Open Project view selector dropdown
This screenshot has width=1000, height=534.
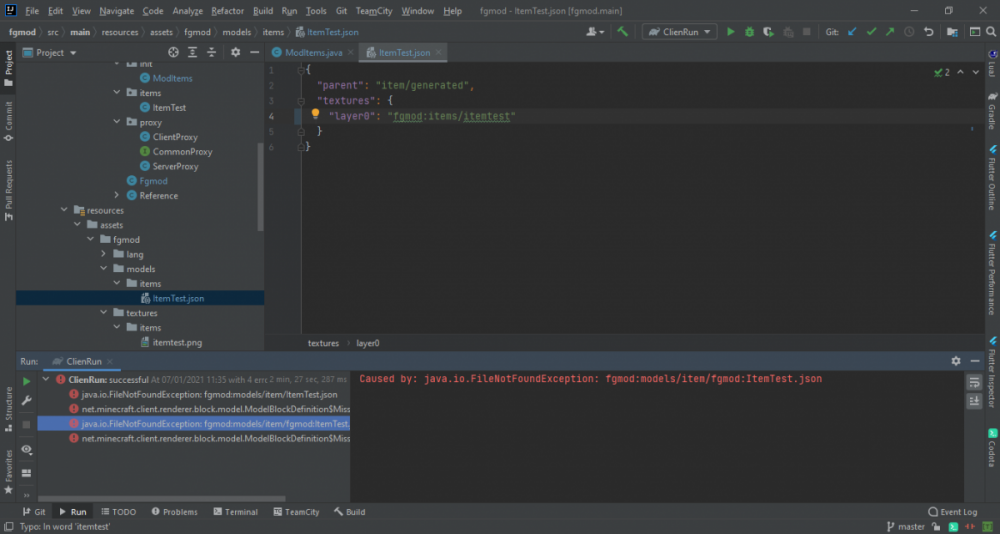(x=50, y=53)
